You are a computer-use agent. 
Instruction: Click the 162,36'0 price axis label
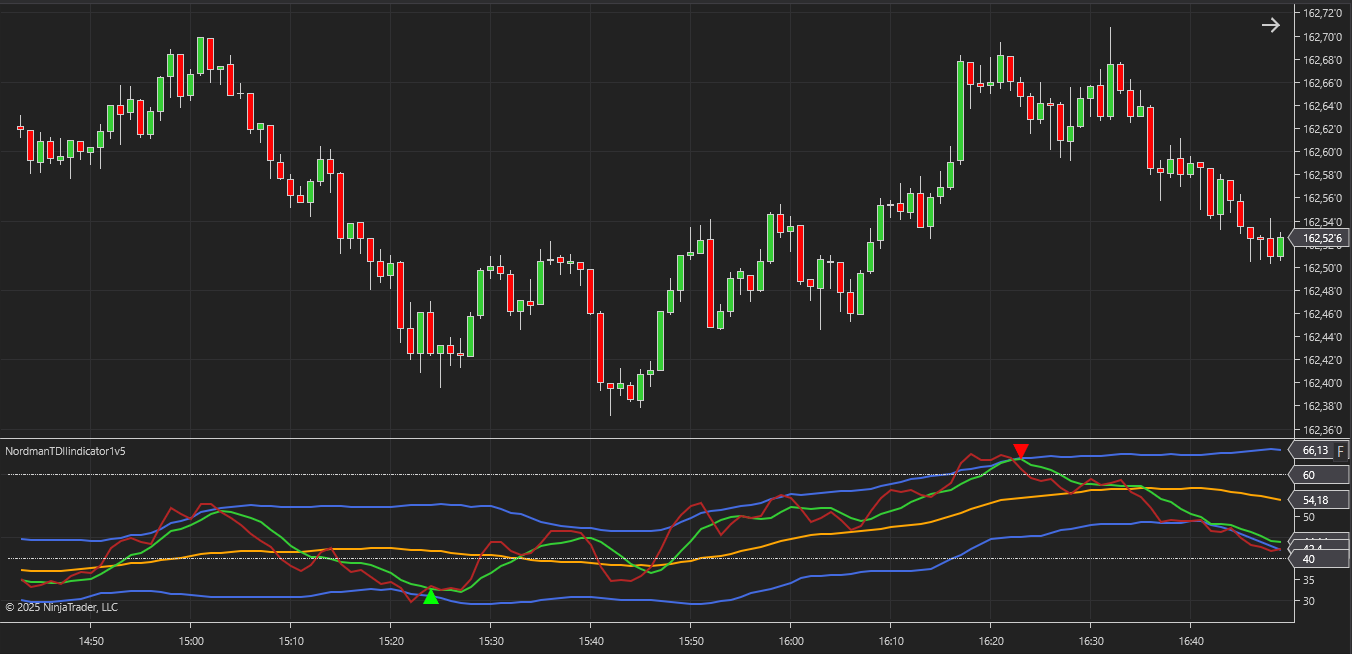(x=1323, y=429)
